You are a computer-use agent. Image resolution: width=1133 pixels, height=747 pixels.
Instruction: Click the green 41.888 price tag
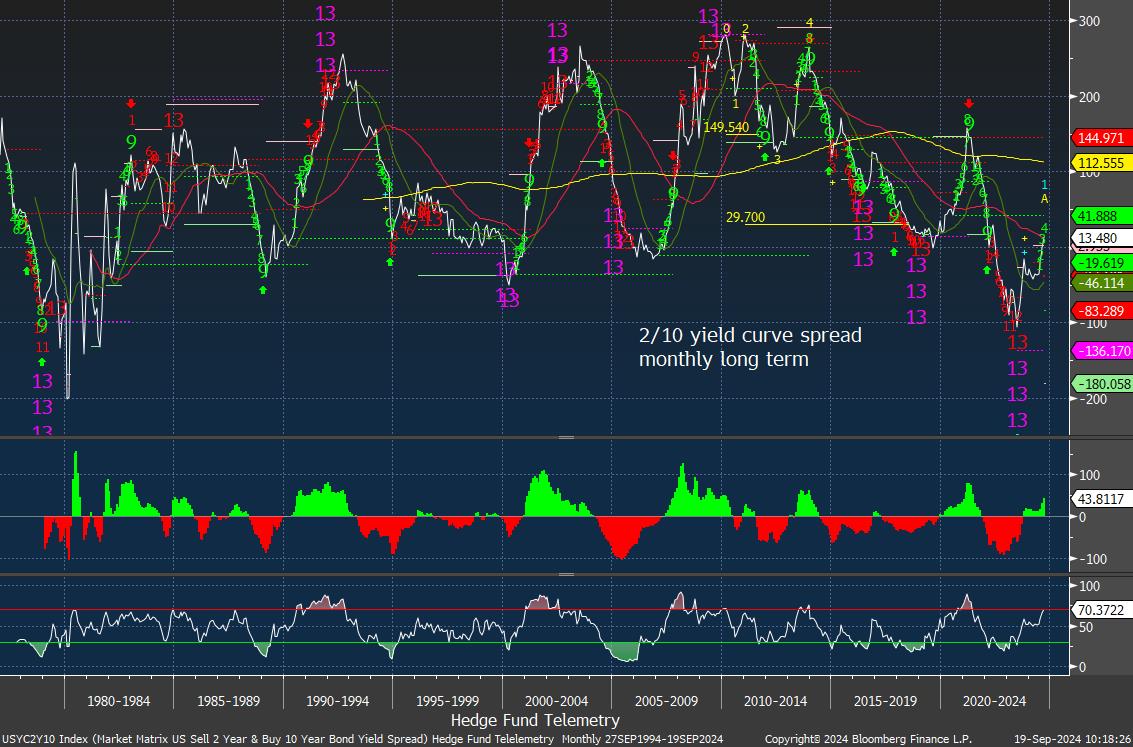click(x=1103, y=216)
